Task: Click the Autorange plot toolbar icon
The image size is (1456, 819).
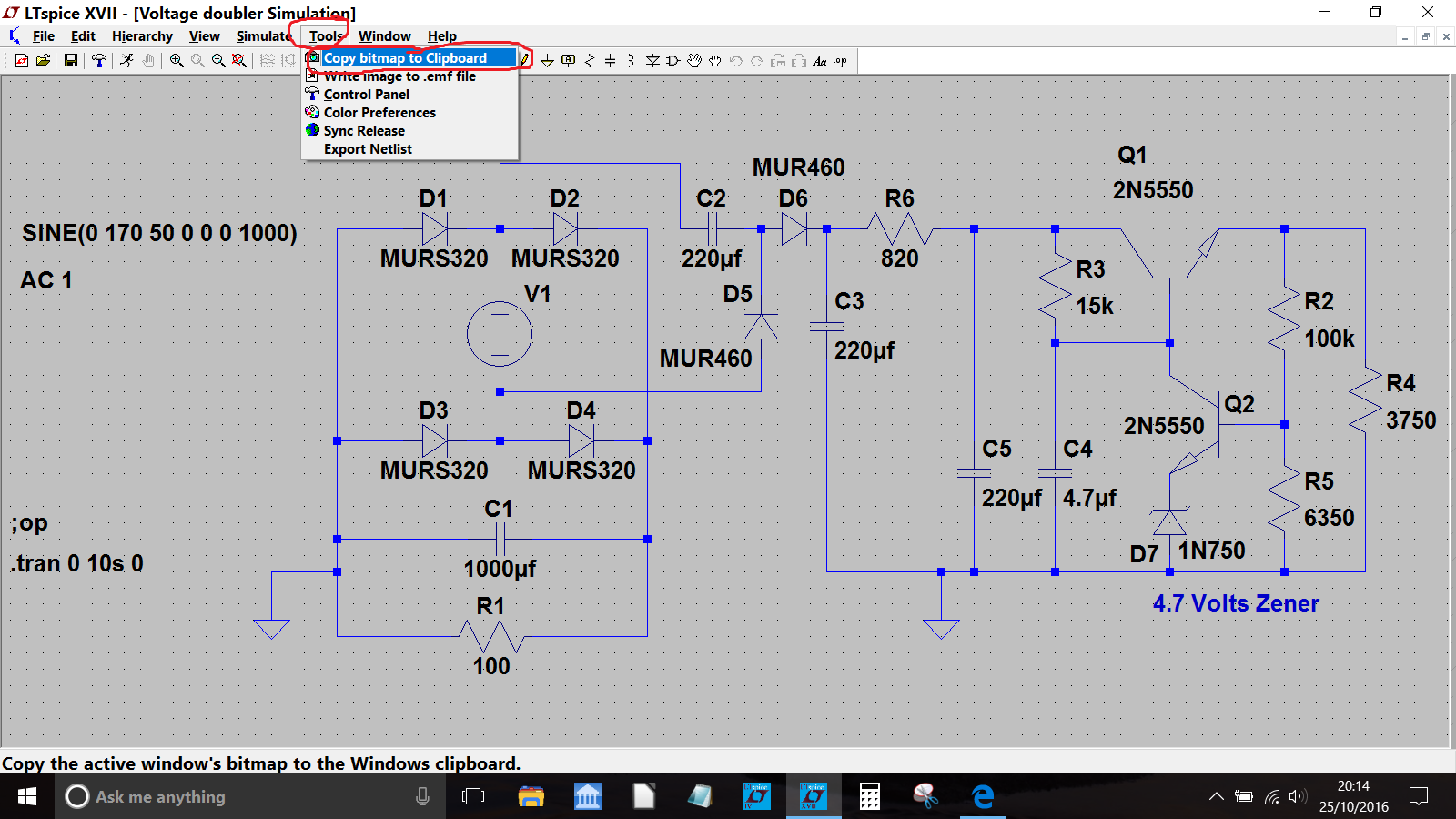Action: point(268,61)
